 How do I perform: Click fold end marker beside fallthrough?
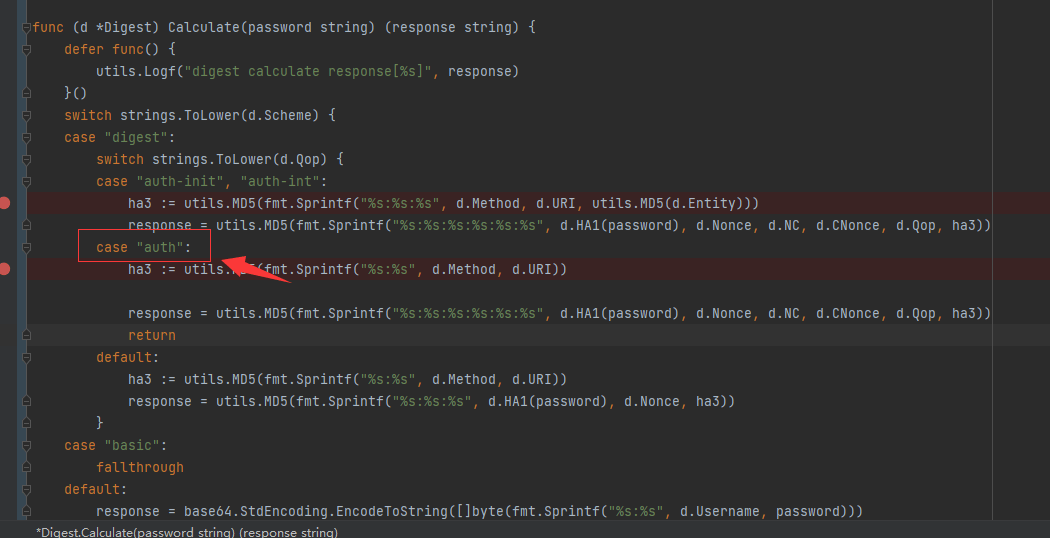[x=26, y=467]
